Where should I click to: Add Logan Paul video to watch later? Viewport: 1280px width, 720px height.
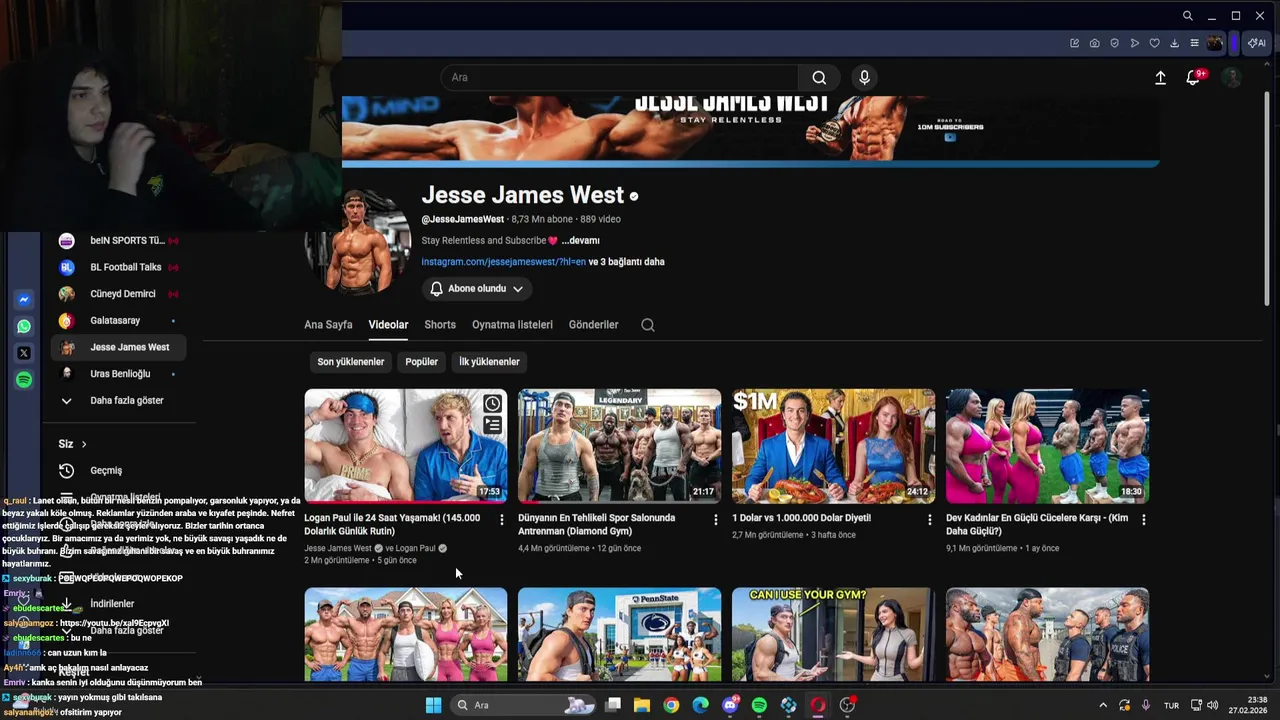click(493, 404)
